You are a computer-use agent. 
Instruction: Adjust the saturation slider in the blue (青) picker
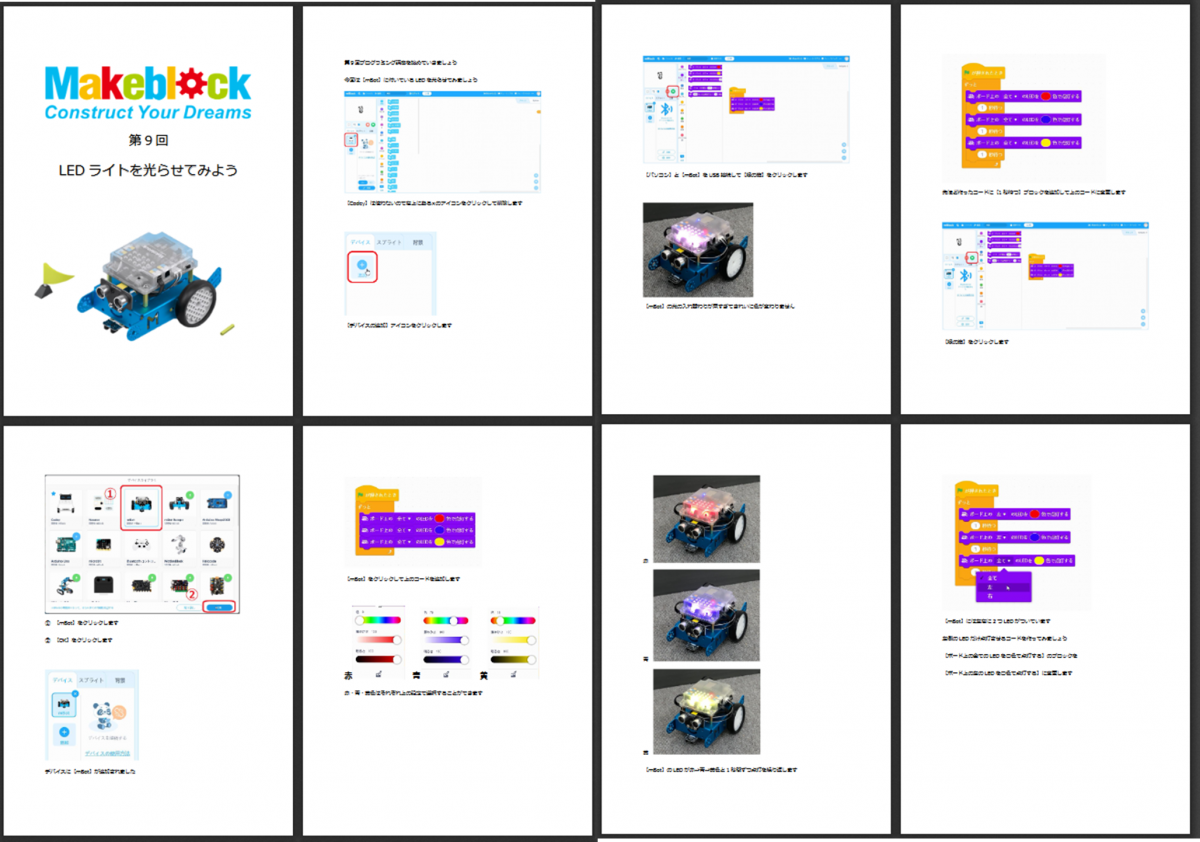446,639
